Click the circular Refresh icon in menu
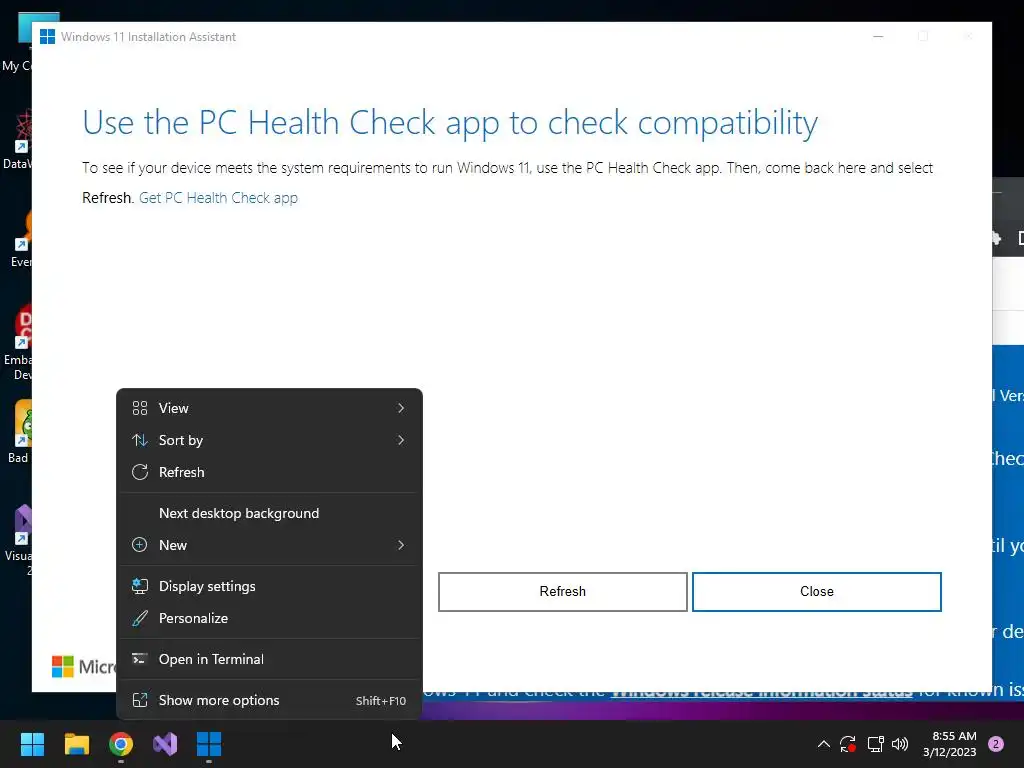 (140, 472)
